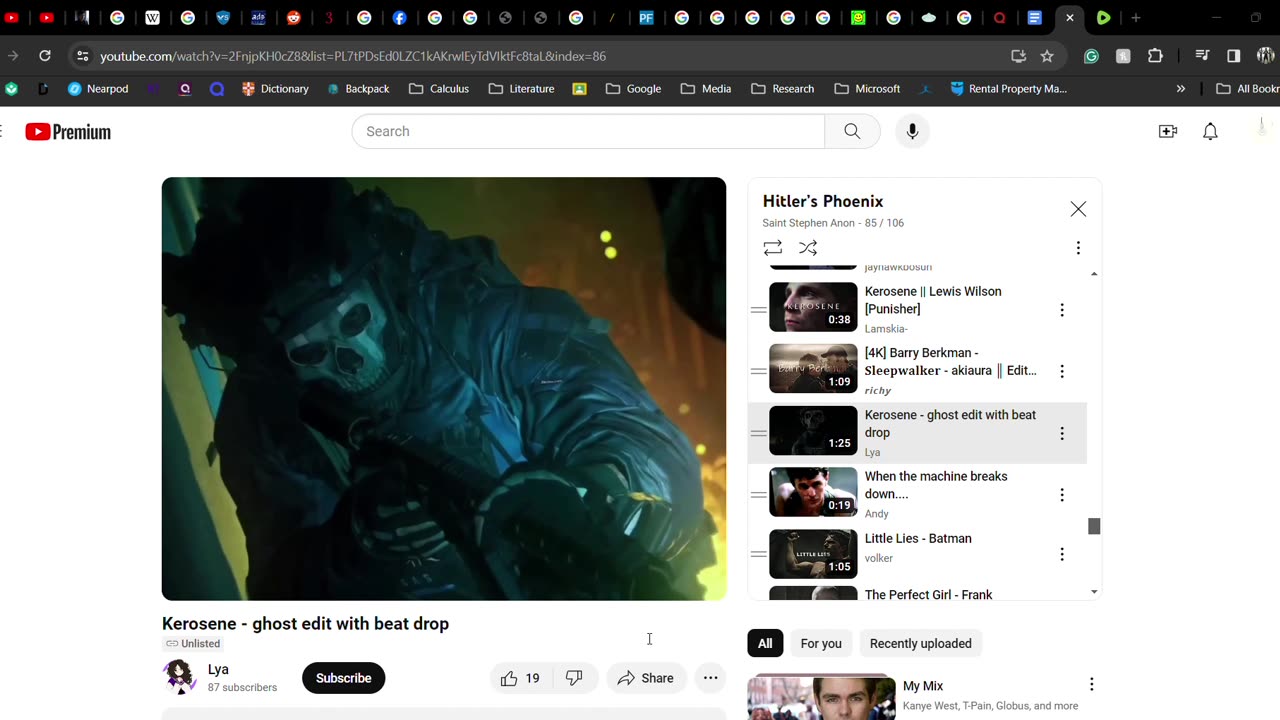
Task: Click the install app icon in address bar
Action: tap(1018, 56)
